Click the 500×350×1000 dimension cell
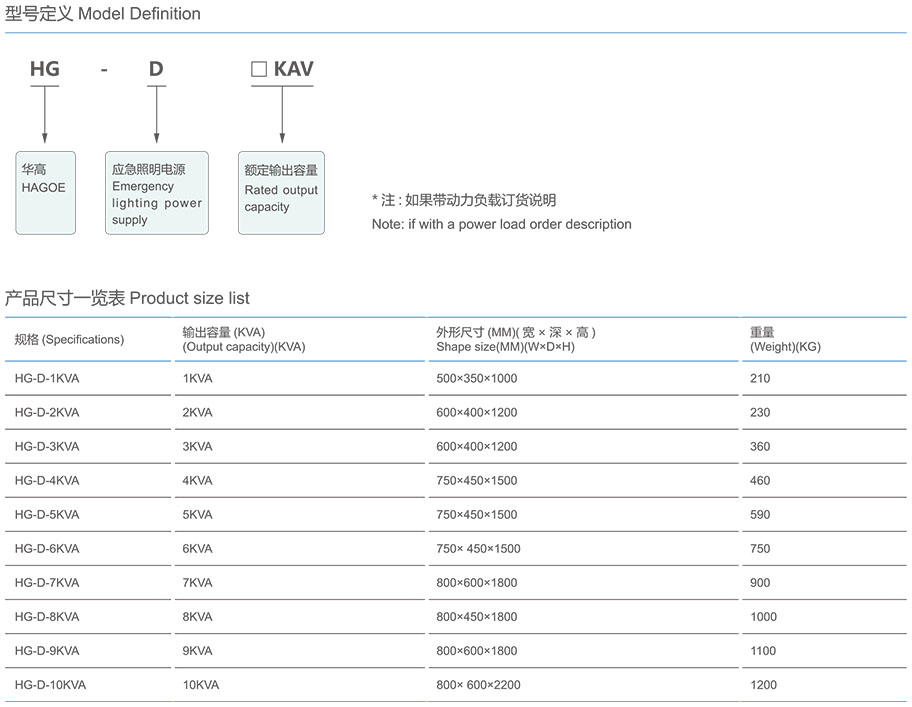Image resolution: width=912 pixels, height=707 pixels. [477, 379]
